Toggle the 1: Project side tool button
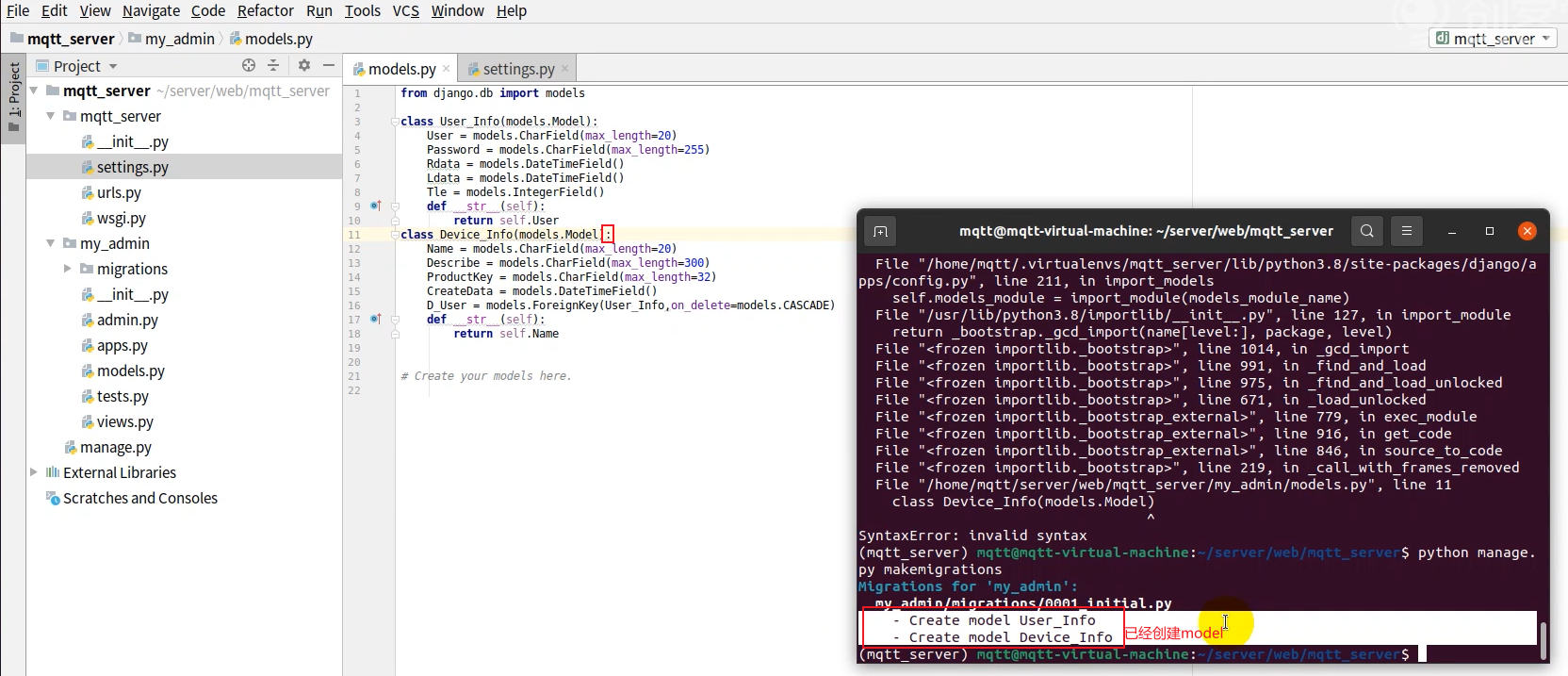The image size is (1568, 676). (13, 98)
